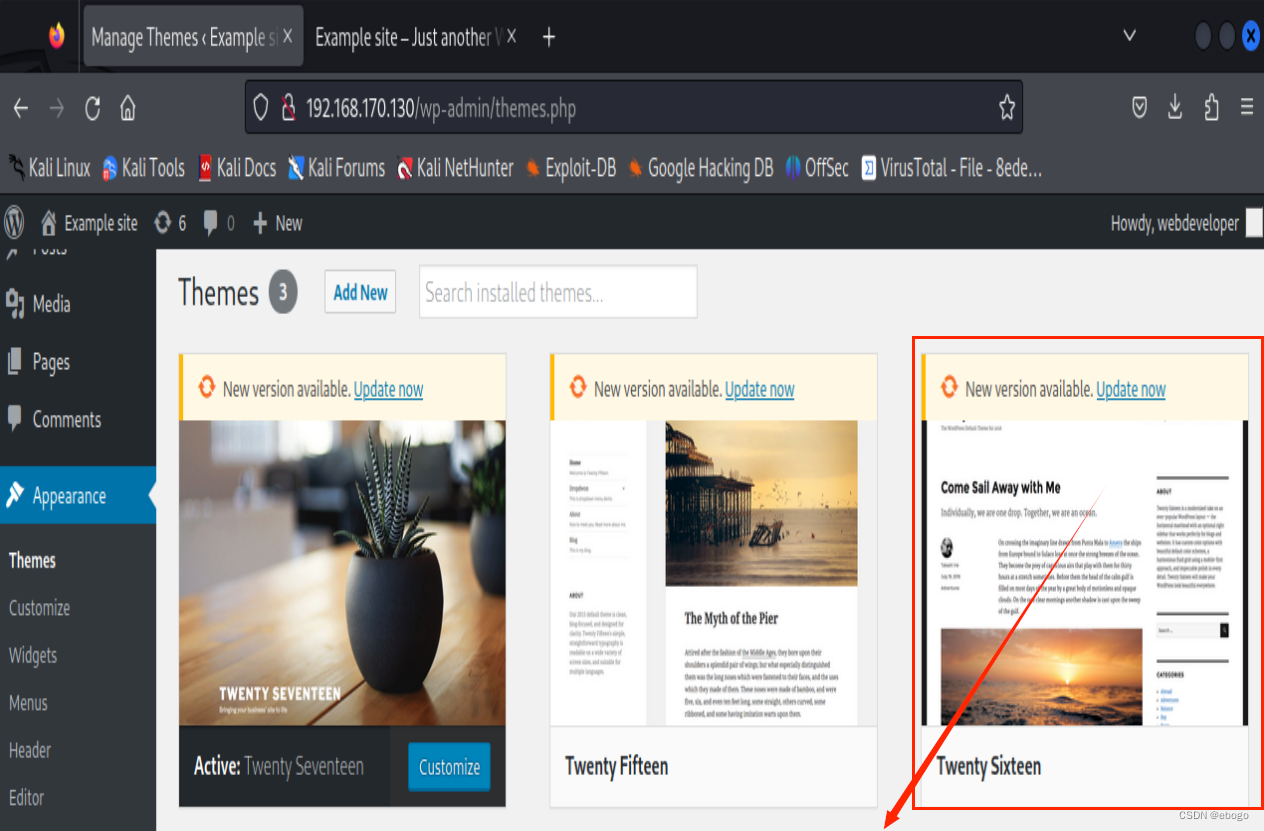
Task: Click the URL address bar
Action: click(634, 108)
